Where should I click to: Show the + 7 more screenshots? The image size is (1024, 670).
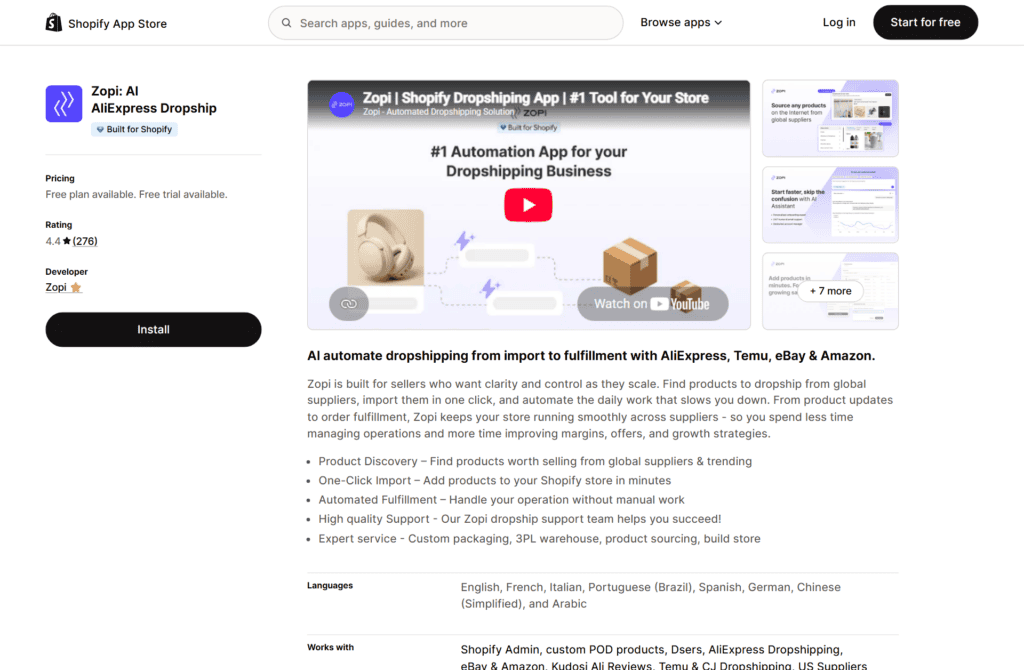(830, 291)
